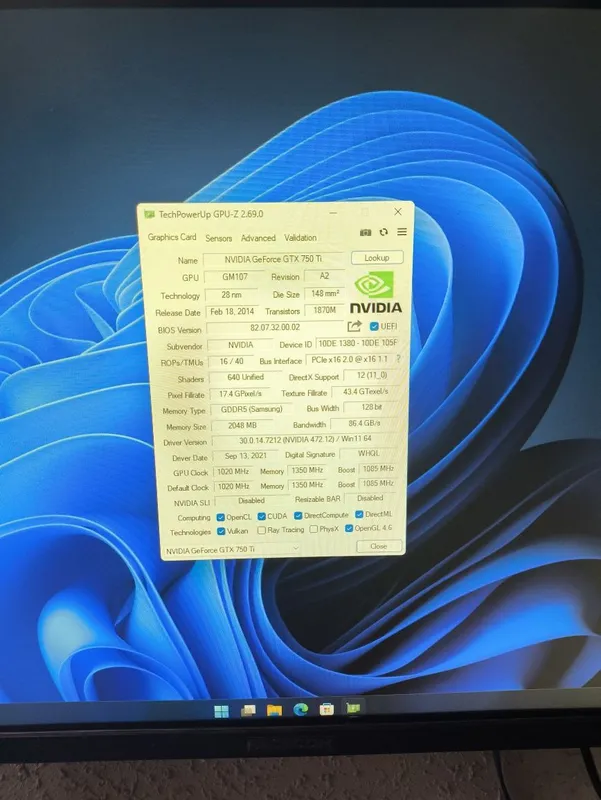Switch to the Graphics Card tab
601x800 pixels.
coord(172,237)
